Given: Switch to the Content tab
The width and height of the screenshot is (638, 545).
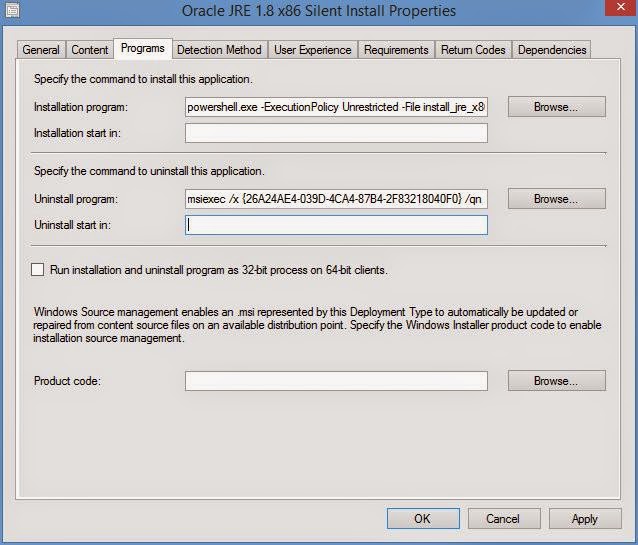Looking at the screenshot, I should point(90,50).
